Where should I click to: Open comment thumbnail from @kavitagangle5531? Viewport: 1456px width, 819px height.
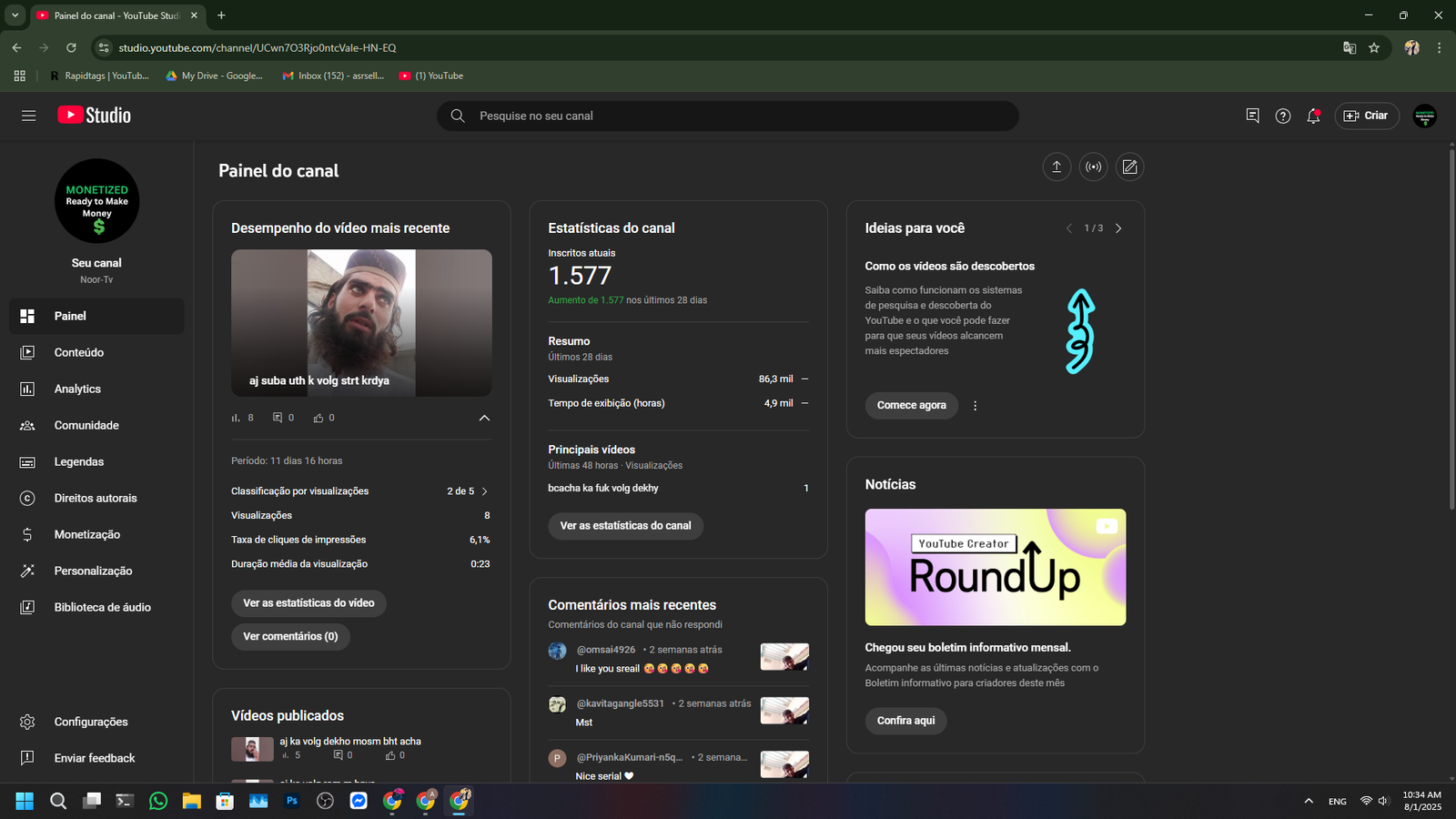(x=784, y=710)
